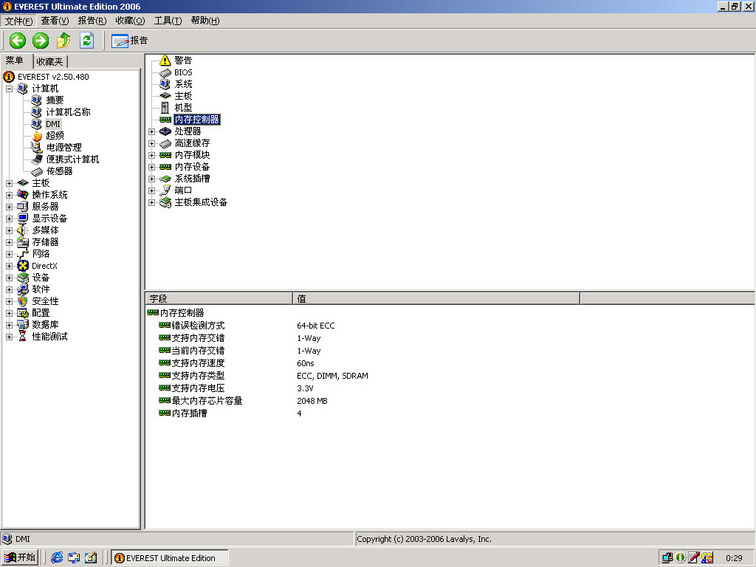Viewport: 756px width, 567px height.
Task: Click the 设备 devices icon
Action: pos(23,278)
